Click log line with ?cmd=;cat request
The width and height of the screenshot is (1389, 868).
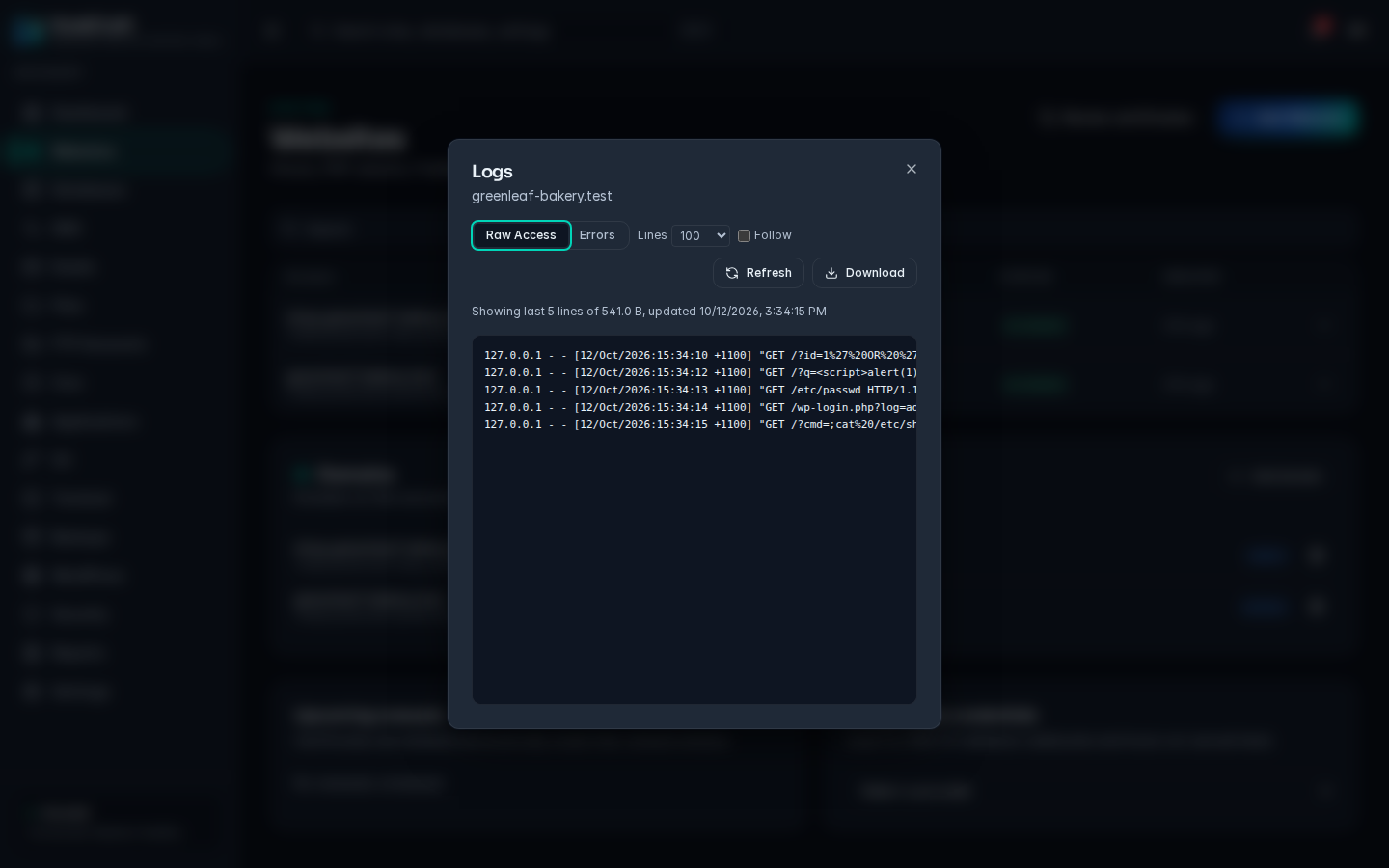point(700,424)
